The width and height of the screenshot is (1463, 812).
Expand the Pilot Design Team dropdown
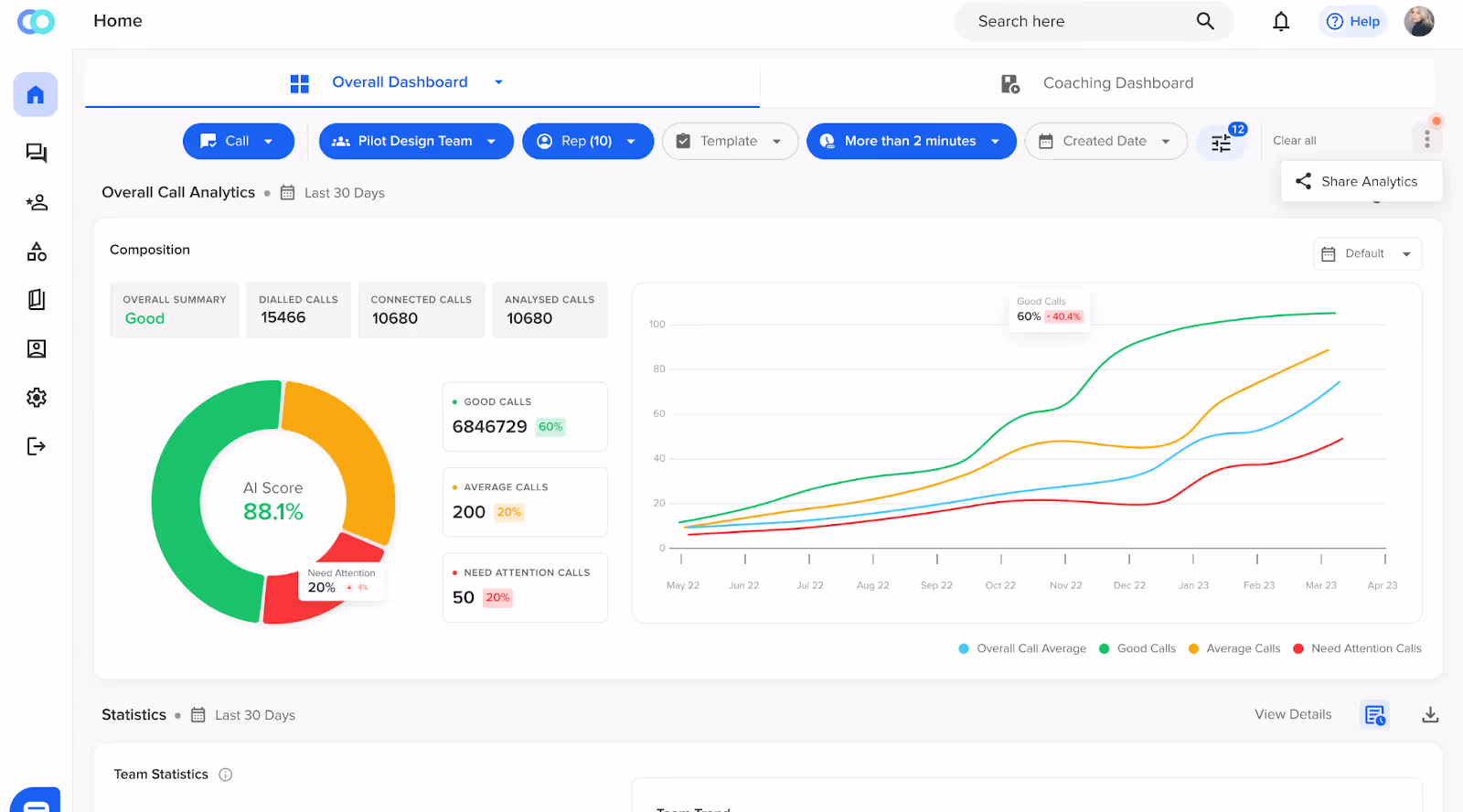pyautogui.click(x=416, y=141)
